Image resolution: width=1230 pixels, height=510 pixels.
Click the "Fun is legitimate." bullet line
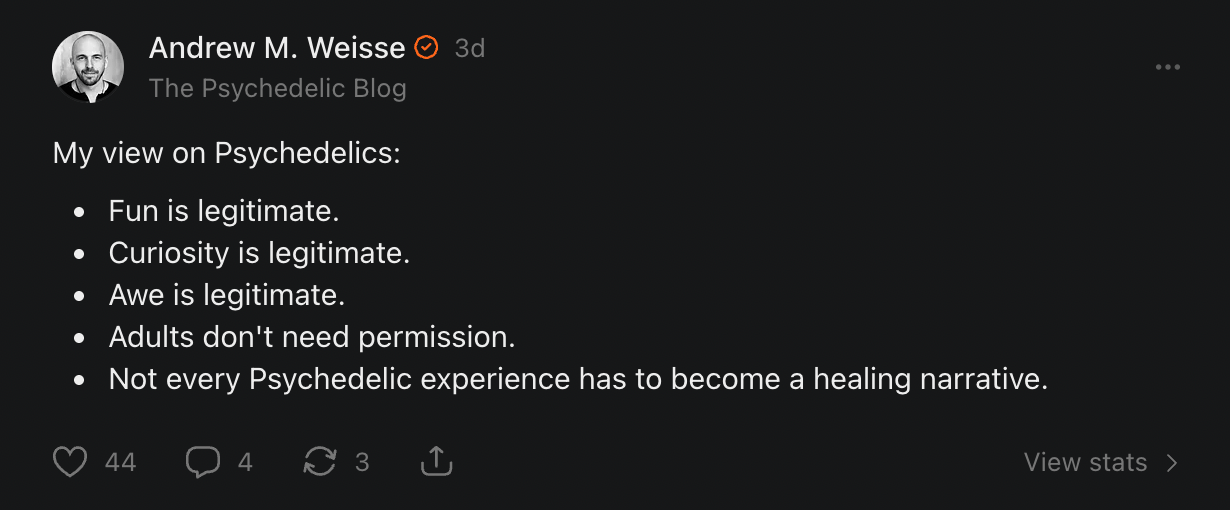224,211
